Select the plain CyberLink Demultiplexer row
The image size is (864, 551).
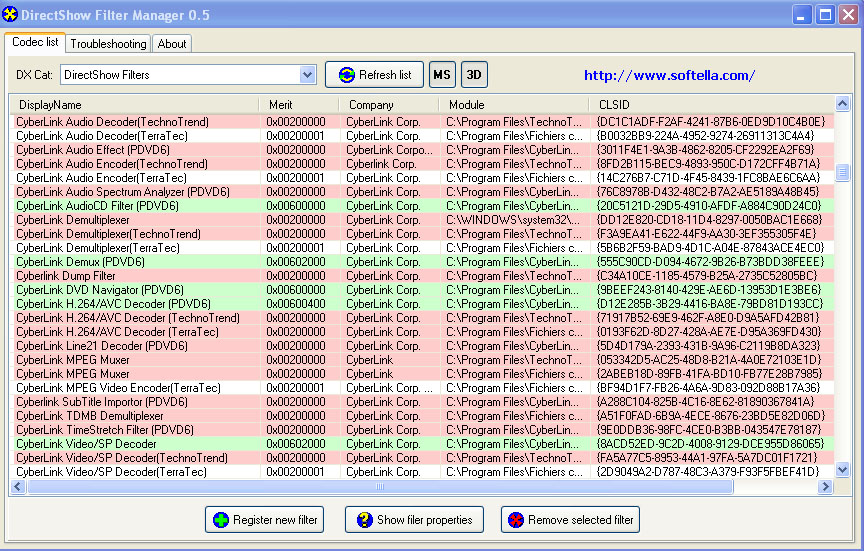tap(422, 220)
